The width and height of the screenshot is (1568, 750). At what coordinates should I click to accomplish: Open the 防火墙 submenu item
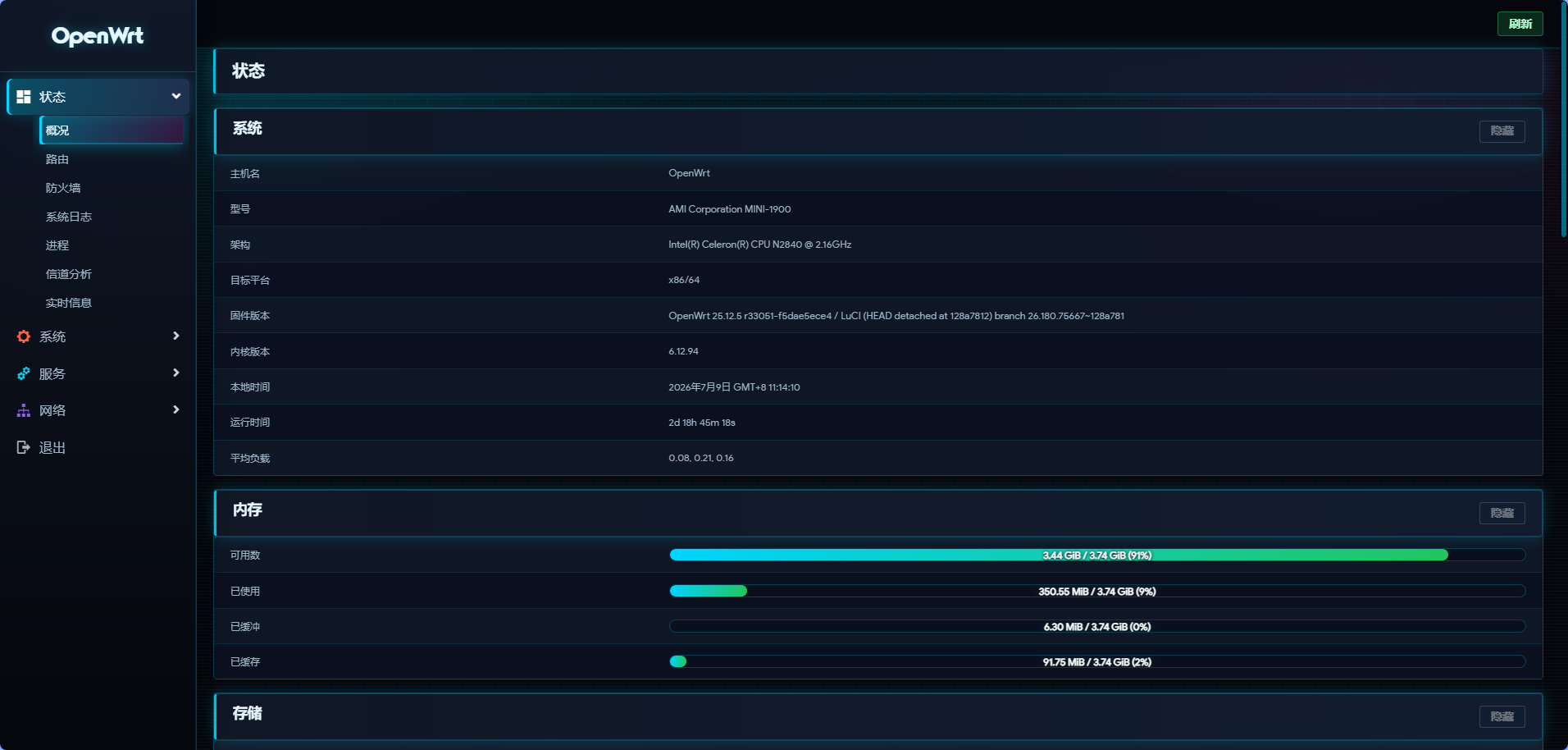(63, 188)
